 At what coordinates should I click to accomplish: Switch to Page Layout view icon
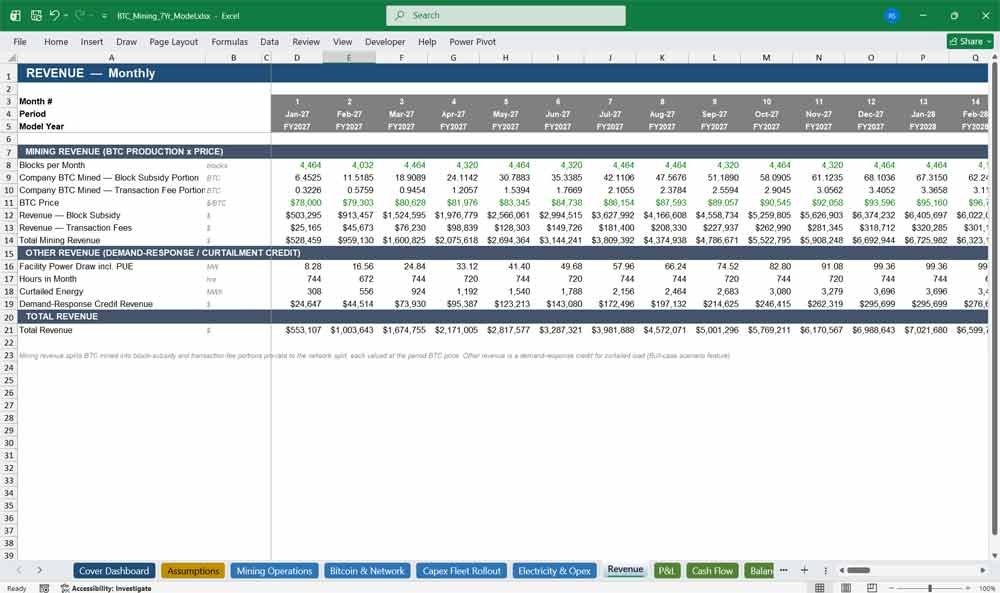coord(846,588)
